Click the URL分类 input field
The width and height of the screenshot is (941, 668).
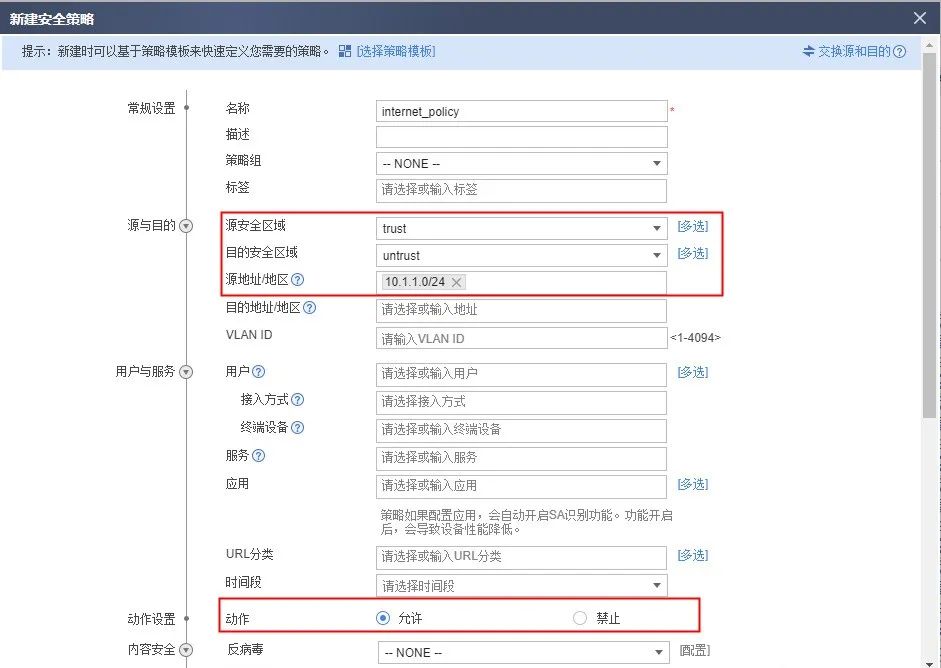522,558
